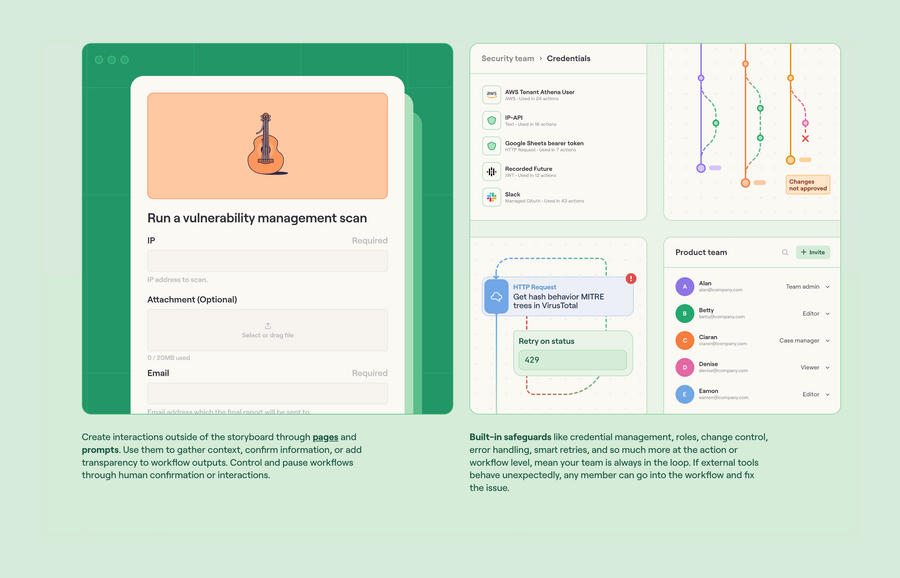Select the green shield icon beside IP-API

click(491, 118)
